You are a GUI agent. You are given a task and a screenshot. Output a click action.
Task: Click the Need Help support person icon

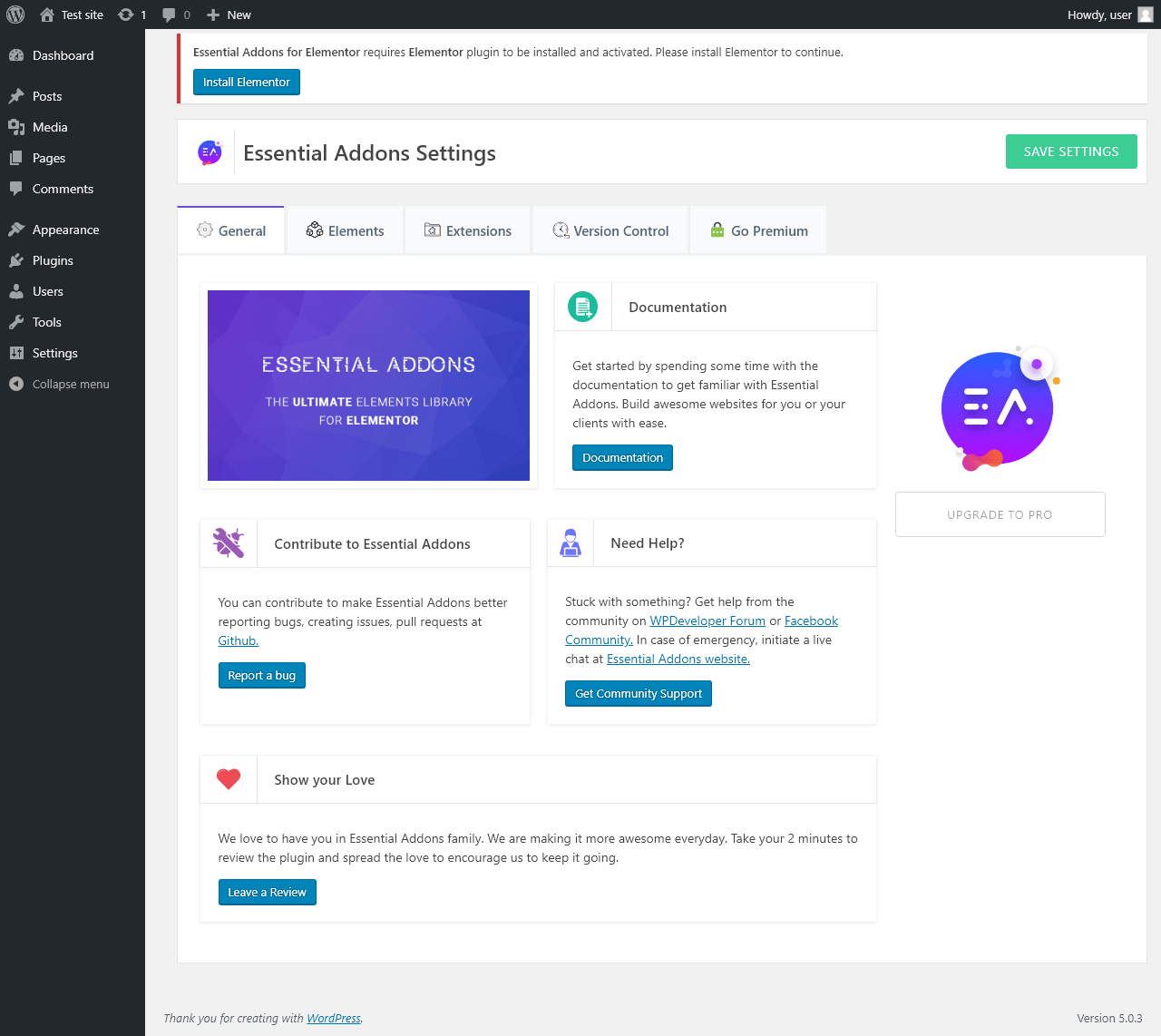tap(571, 542)
